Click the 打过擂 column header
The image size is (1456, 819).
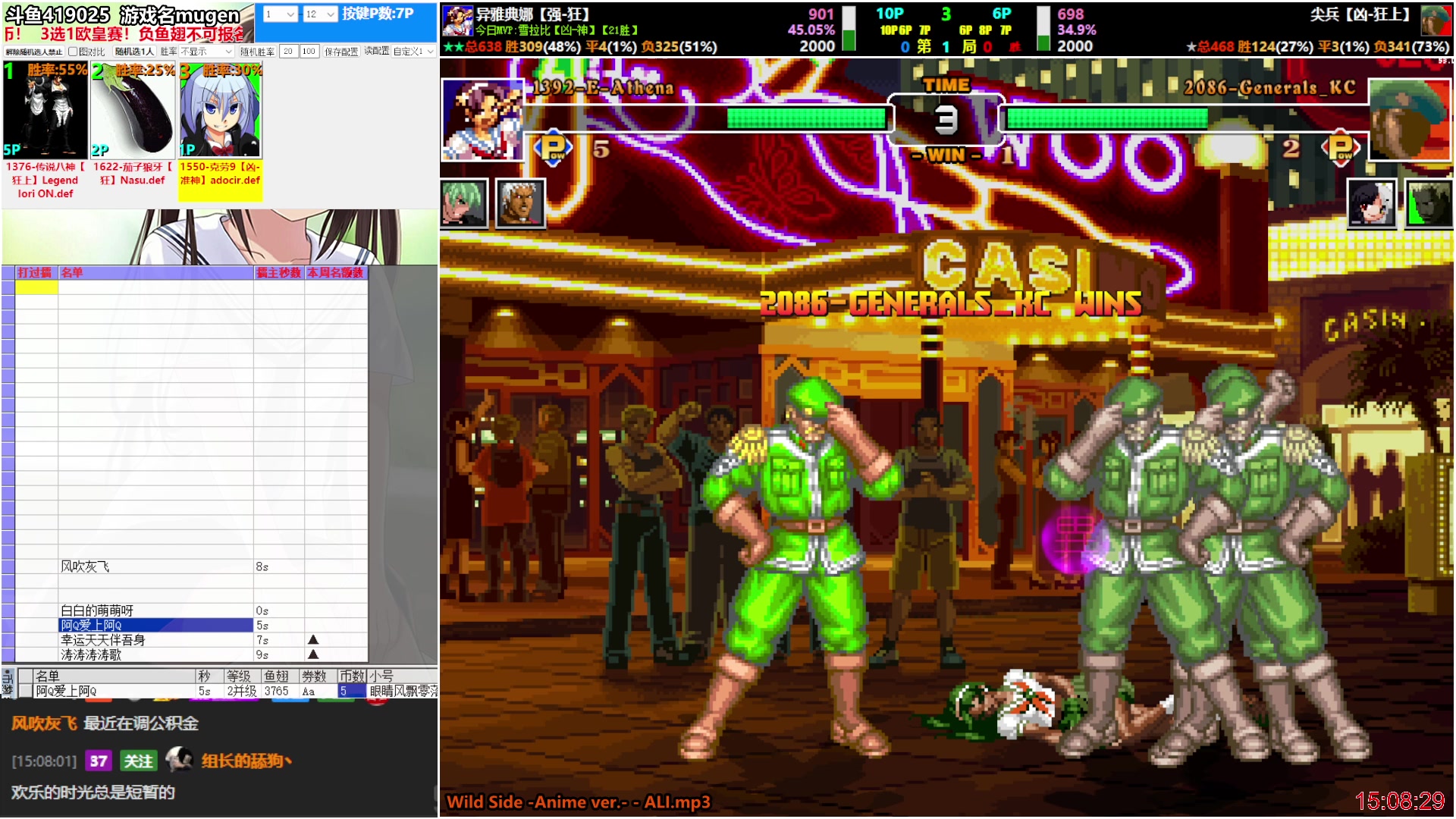tap(36, 272)
